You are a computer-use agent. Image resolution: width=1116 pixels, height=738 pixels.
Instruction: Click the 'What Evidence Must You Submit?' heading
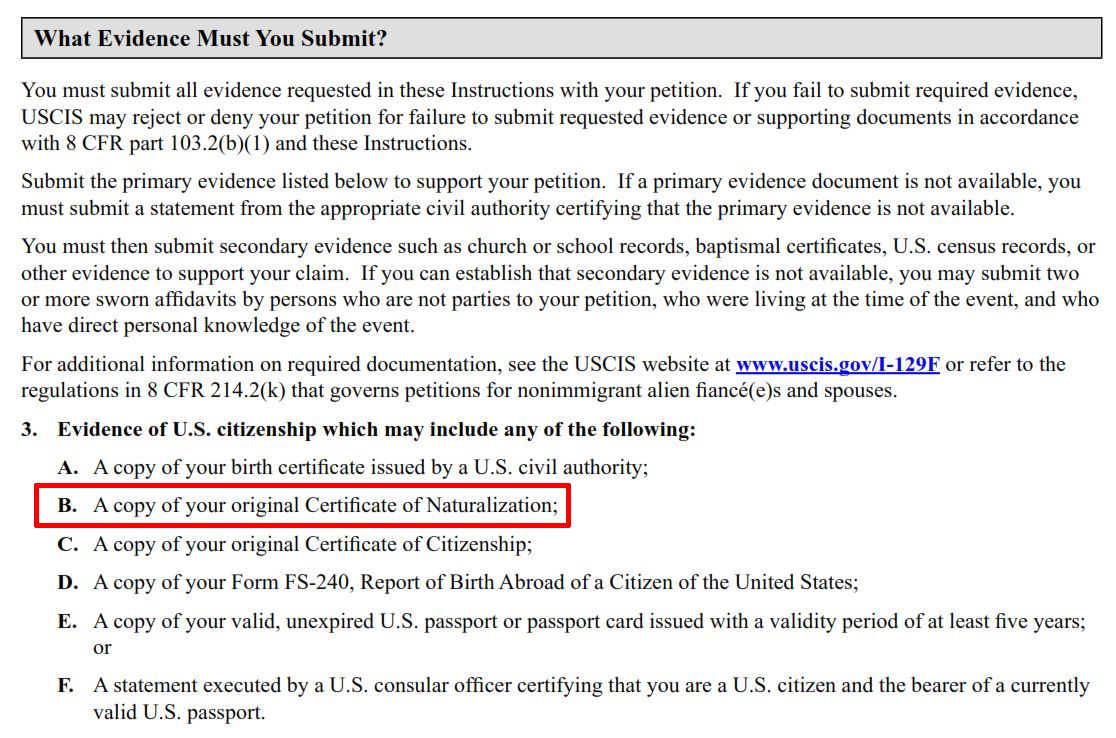click(211, 38)
